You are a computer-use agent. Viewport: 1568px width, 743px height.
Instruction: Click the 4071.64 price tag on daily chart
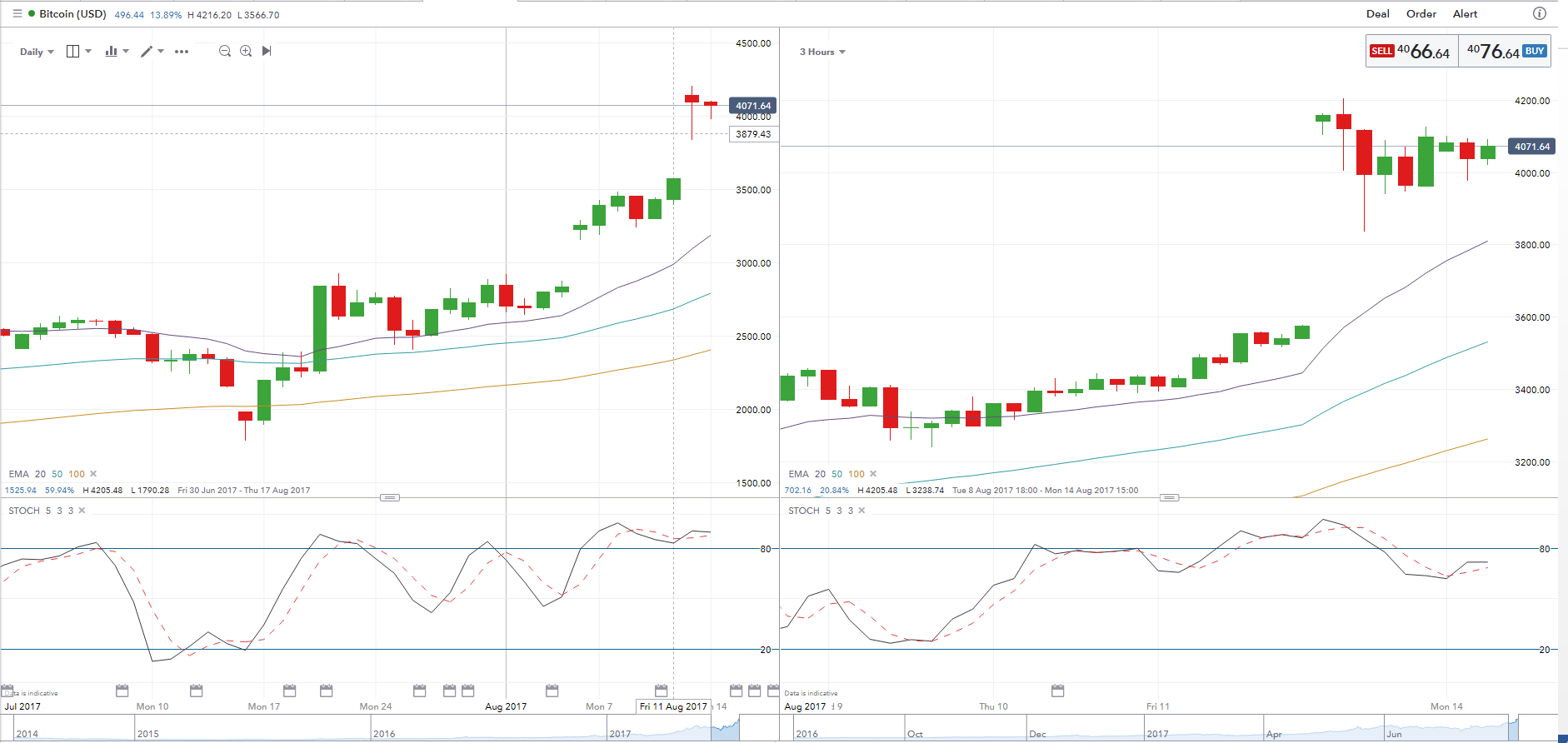(x=752, y=106)
